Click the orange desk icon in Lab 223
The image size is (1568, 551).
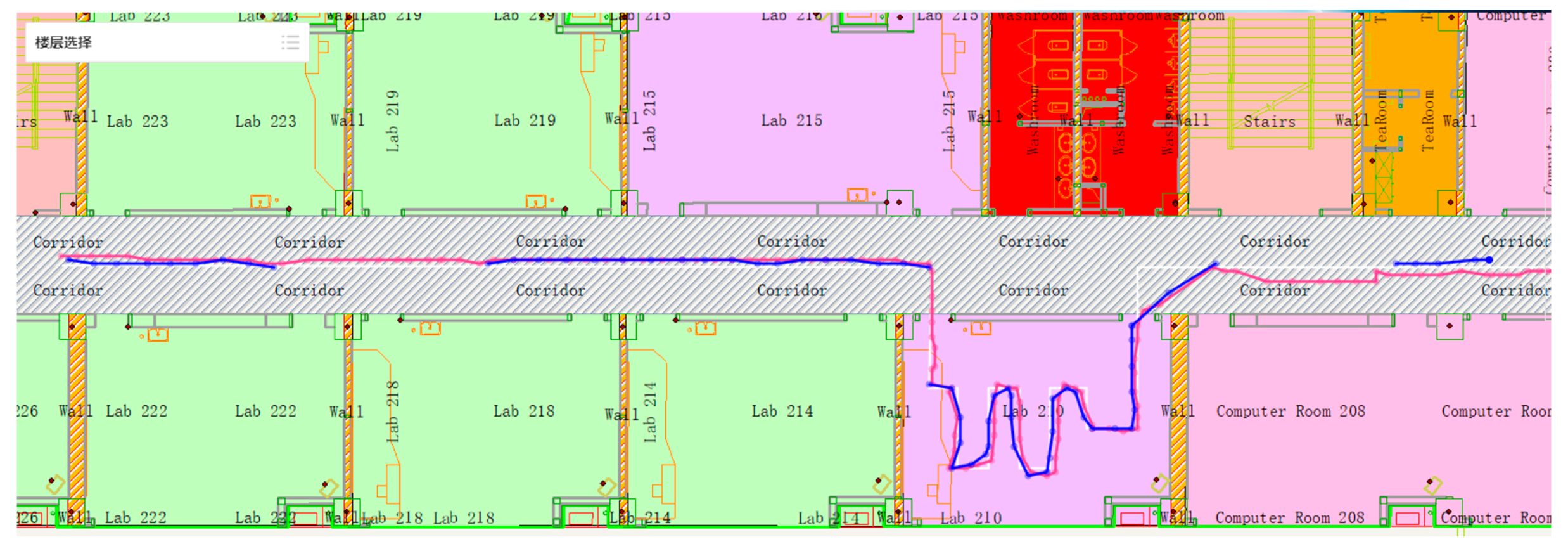260,202
